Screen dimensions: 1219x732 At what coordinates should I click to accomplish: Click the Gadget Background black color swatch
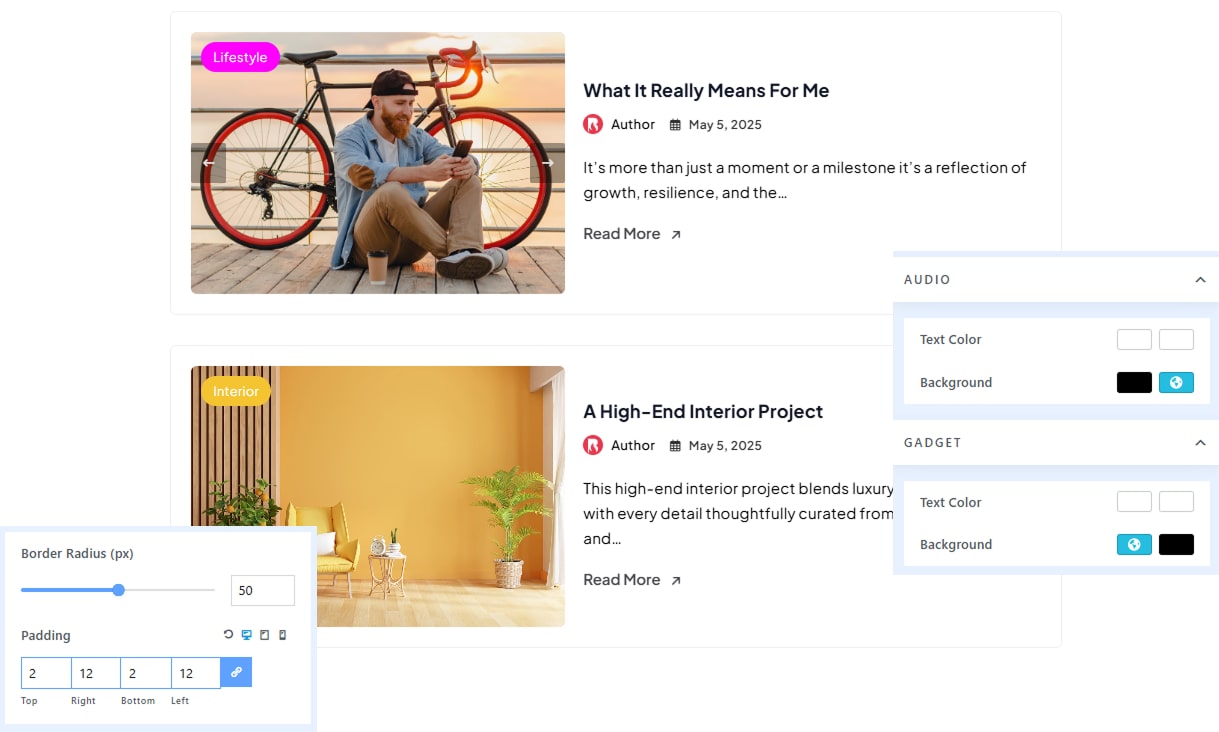(1176, 544)
